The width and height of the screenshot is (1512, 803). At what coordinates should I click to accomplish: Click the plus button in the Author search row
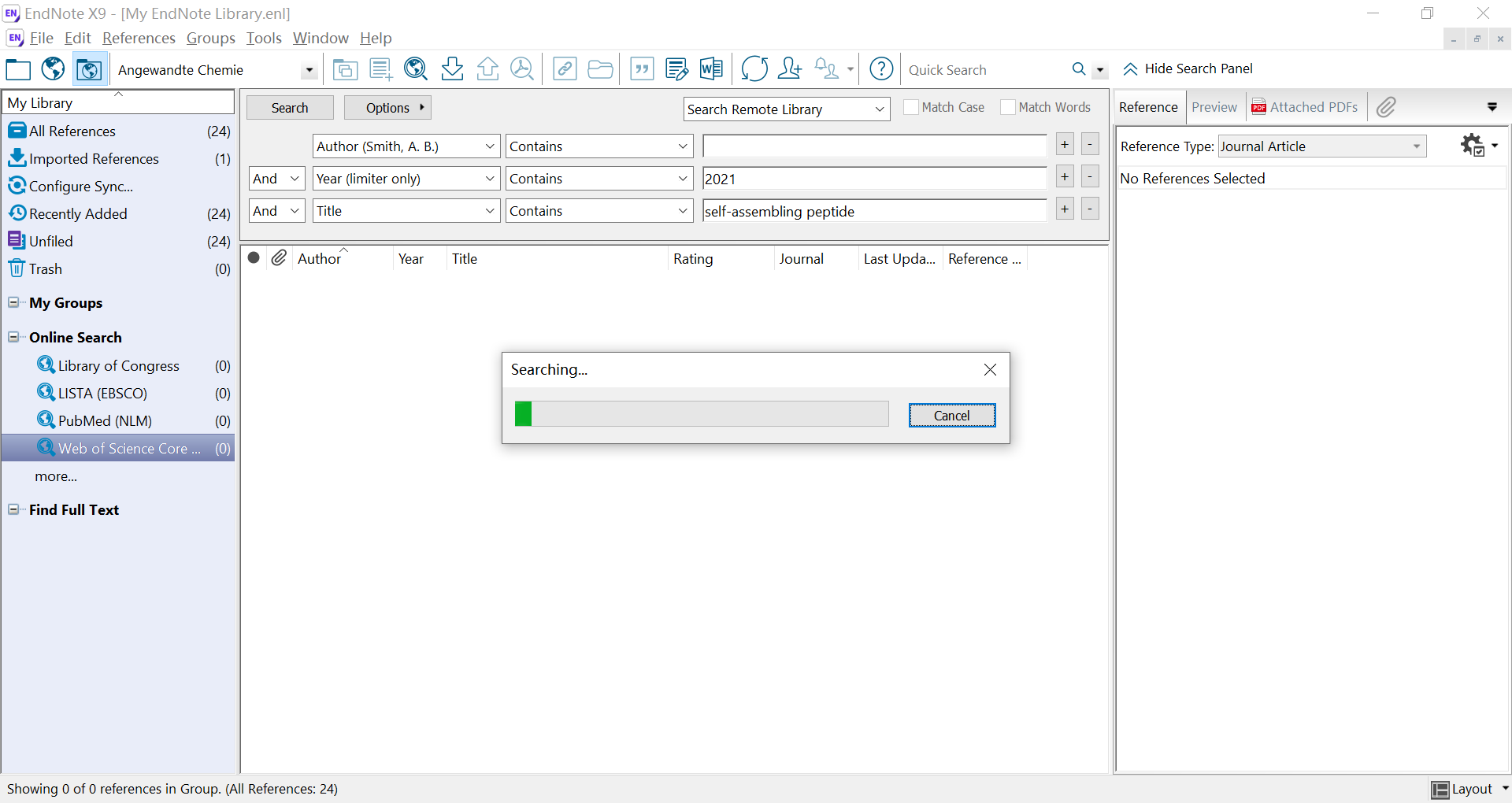[x=1065, y=144]
